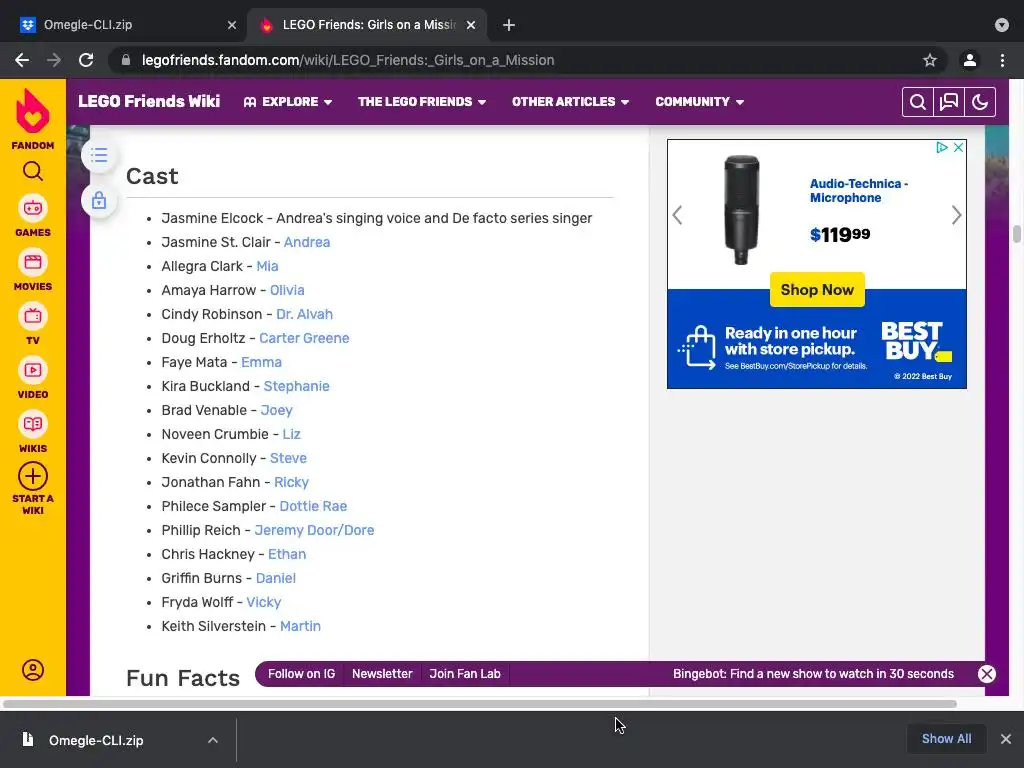Expand The LEGO Friends menu
The width and height of the screenshot is (1024, 768).
[x=422, y=102]
